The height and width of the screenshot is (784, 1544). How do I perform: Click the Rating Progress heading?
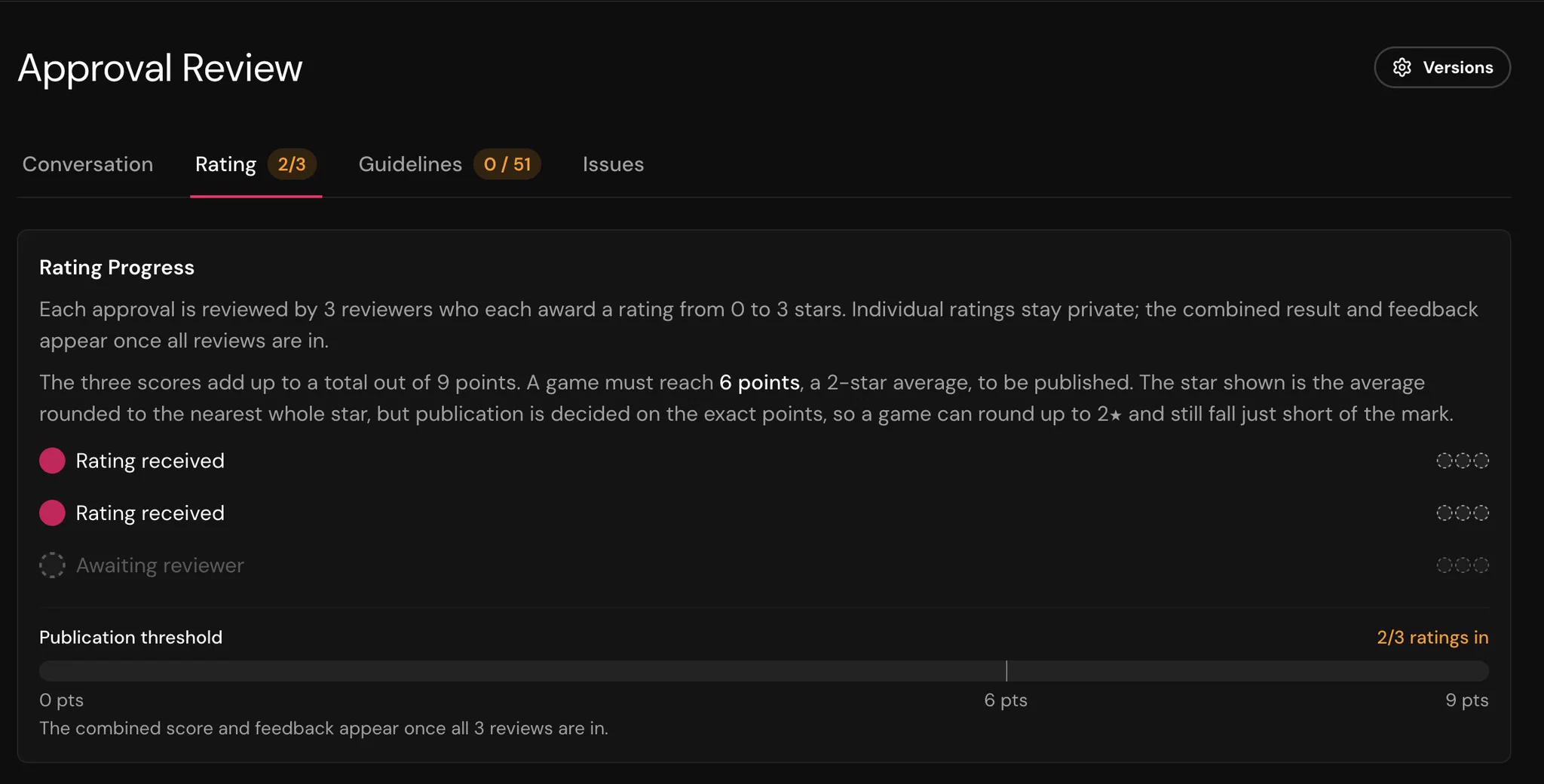pos(117,268)
